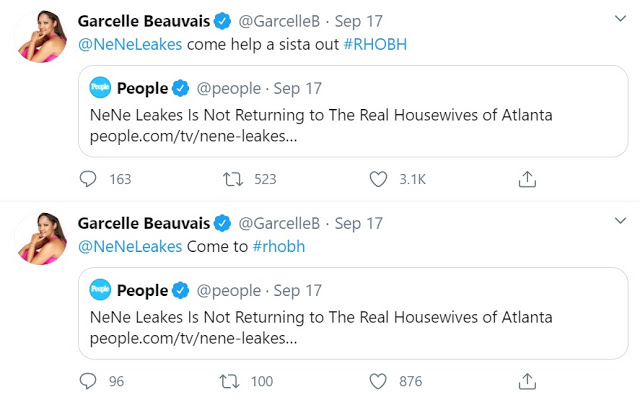Click Garcelle Beauvais name on first tweet
The image size is (640, 400).
144,21
